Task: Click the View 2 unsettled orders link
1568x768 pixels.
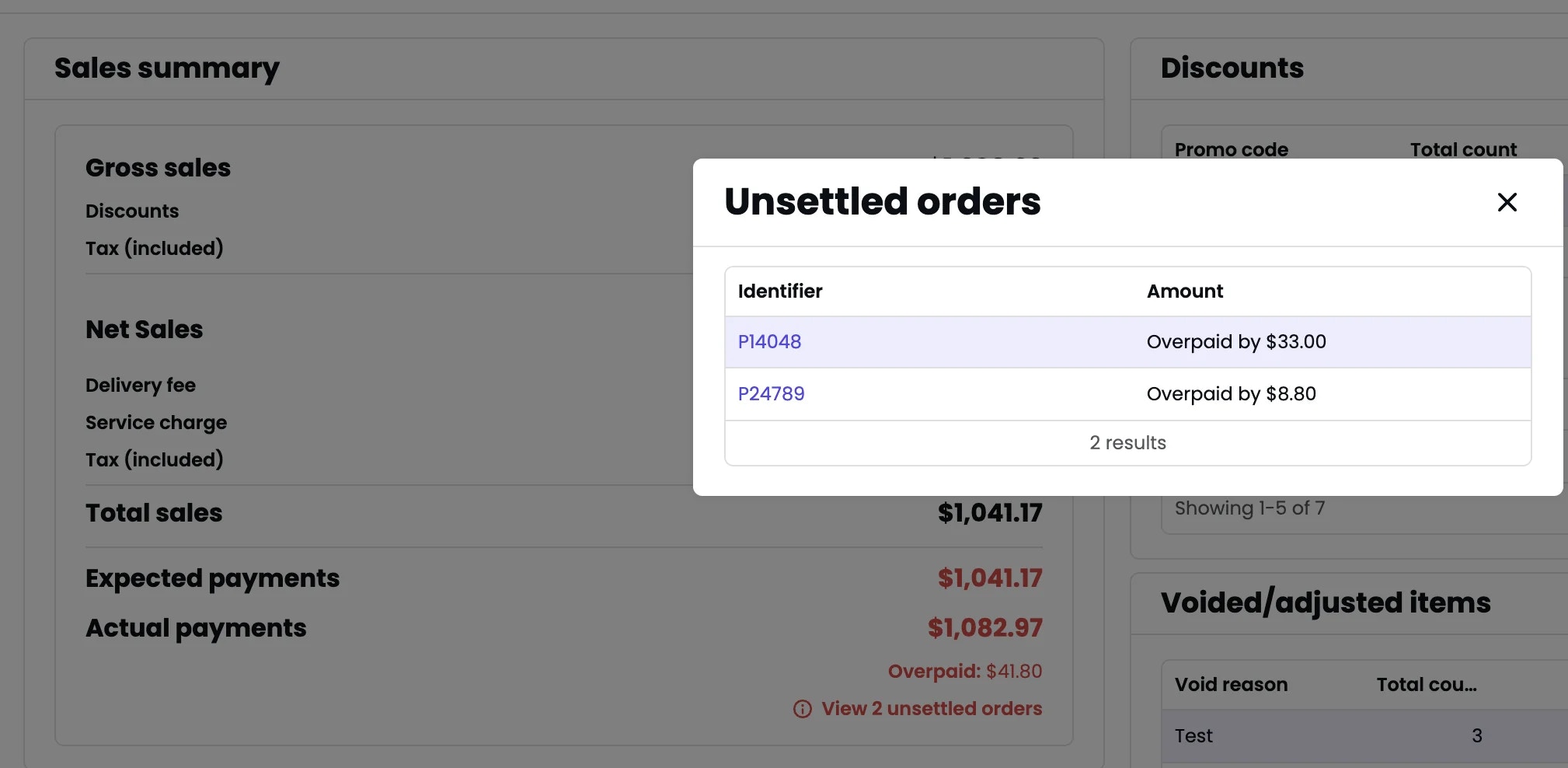Action: coord(931,708)
